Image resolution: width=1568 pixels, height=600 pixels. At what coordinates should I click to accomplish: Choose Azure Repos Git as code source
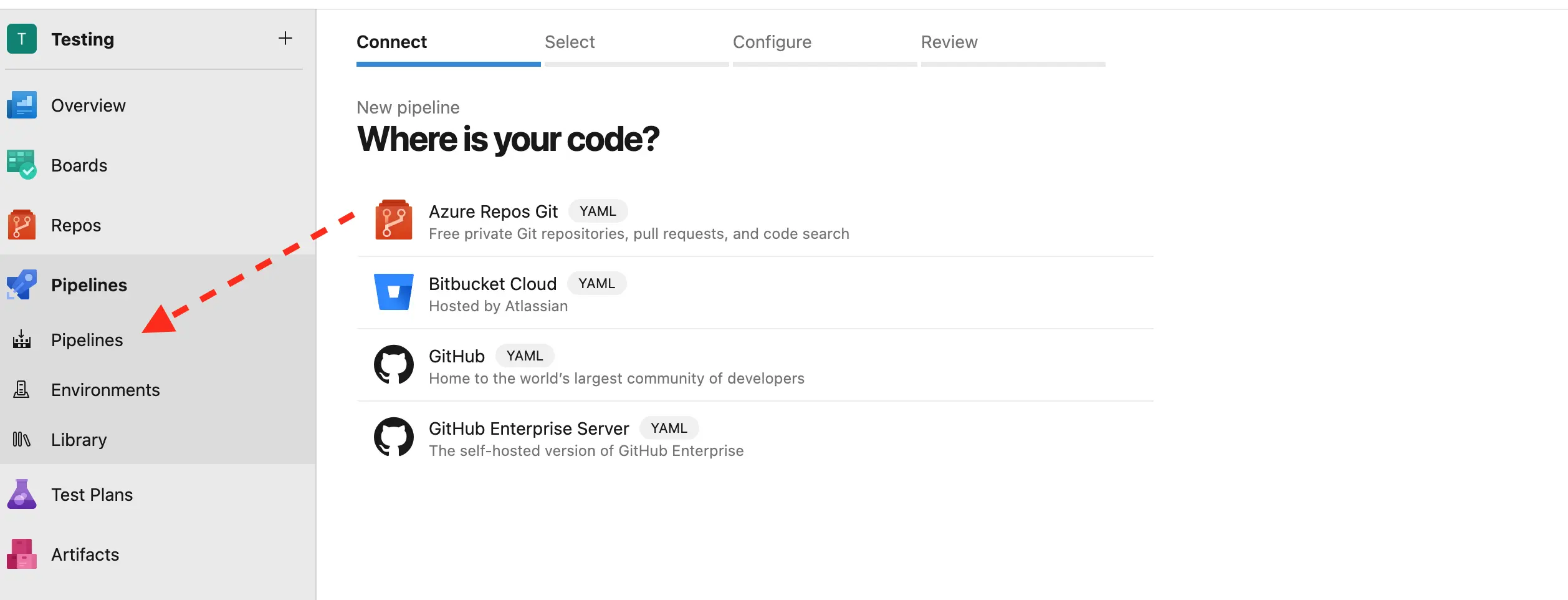[755, 220]
